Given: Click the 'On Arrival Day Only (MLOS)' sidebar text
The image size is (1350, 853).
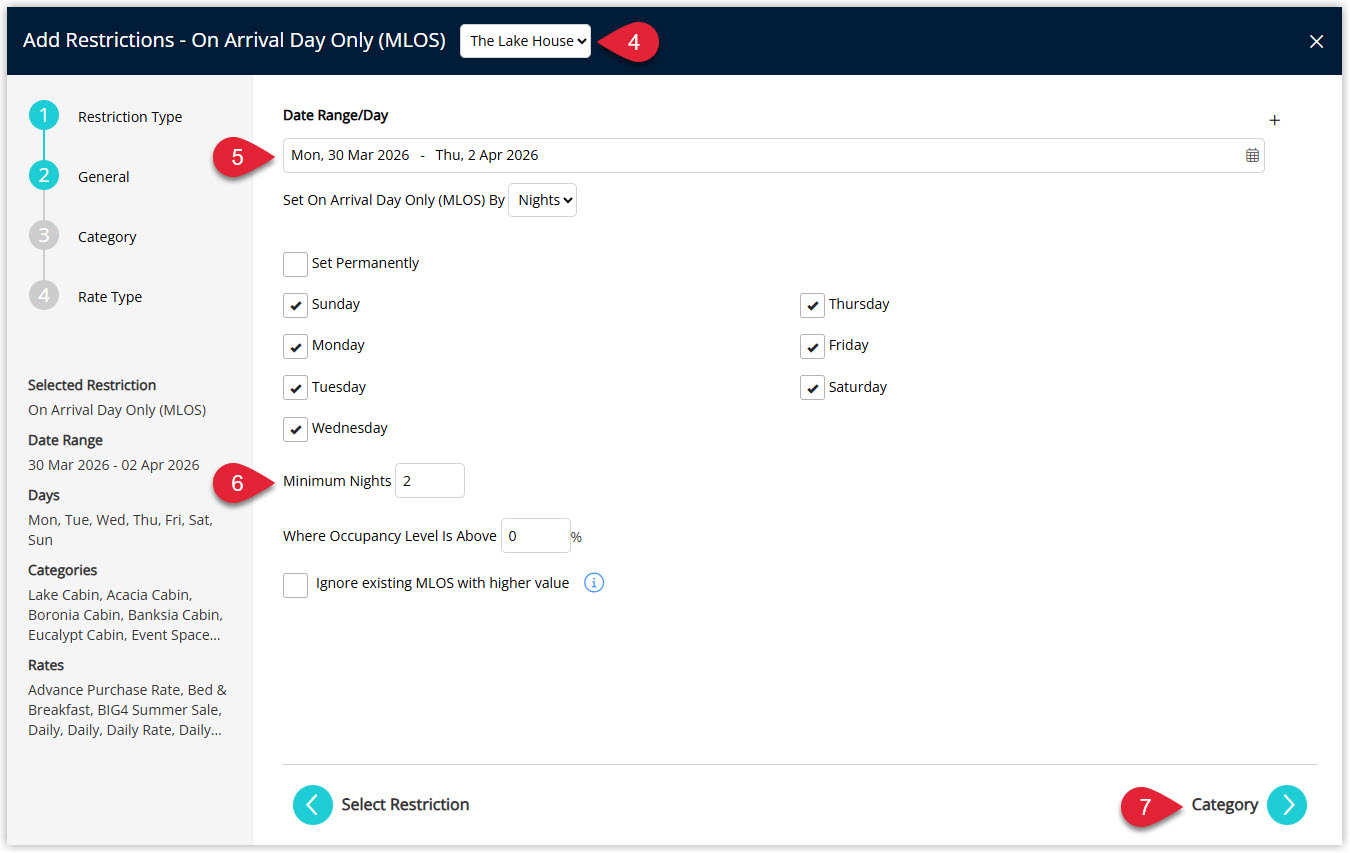Looking at the screenshot, I should [x=117, y=410].
